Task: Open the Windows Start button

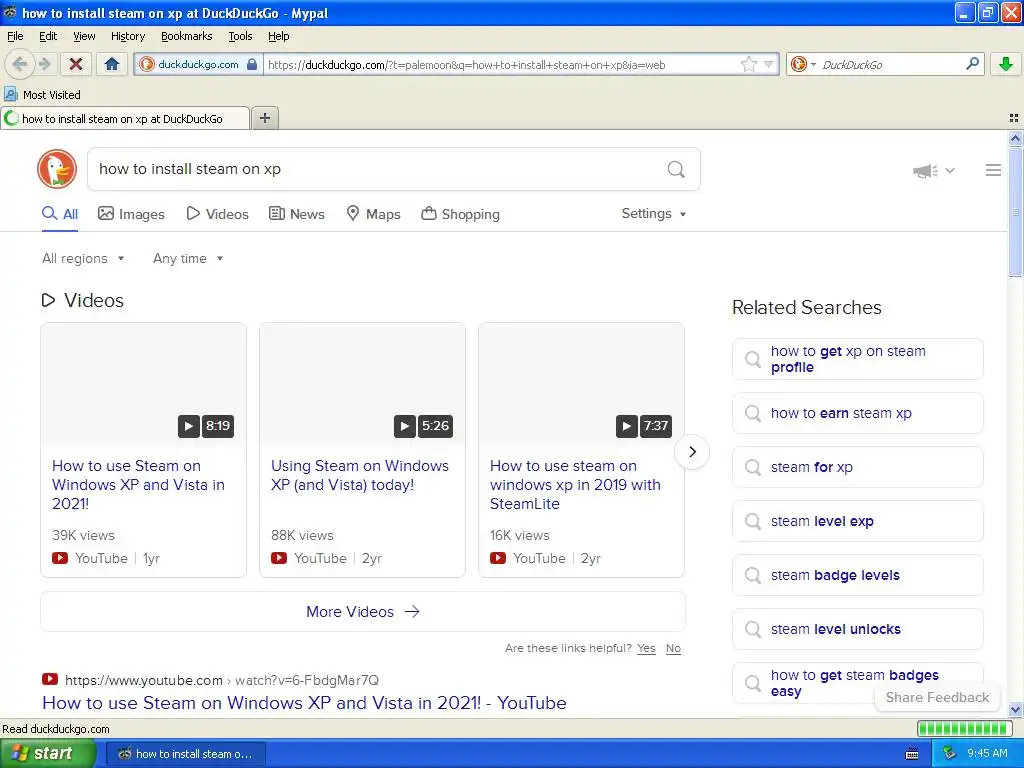Action: pyautogui.click(x=47, y=753)
